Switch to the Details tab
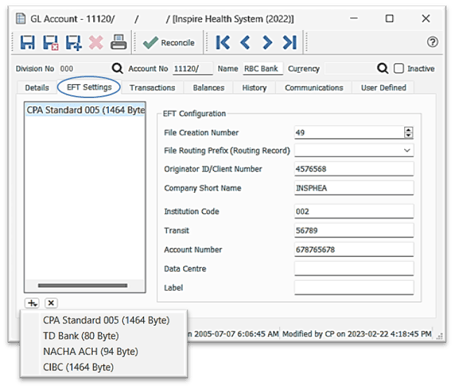The image size is (454, 388). pos(37,88)
